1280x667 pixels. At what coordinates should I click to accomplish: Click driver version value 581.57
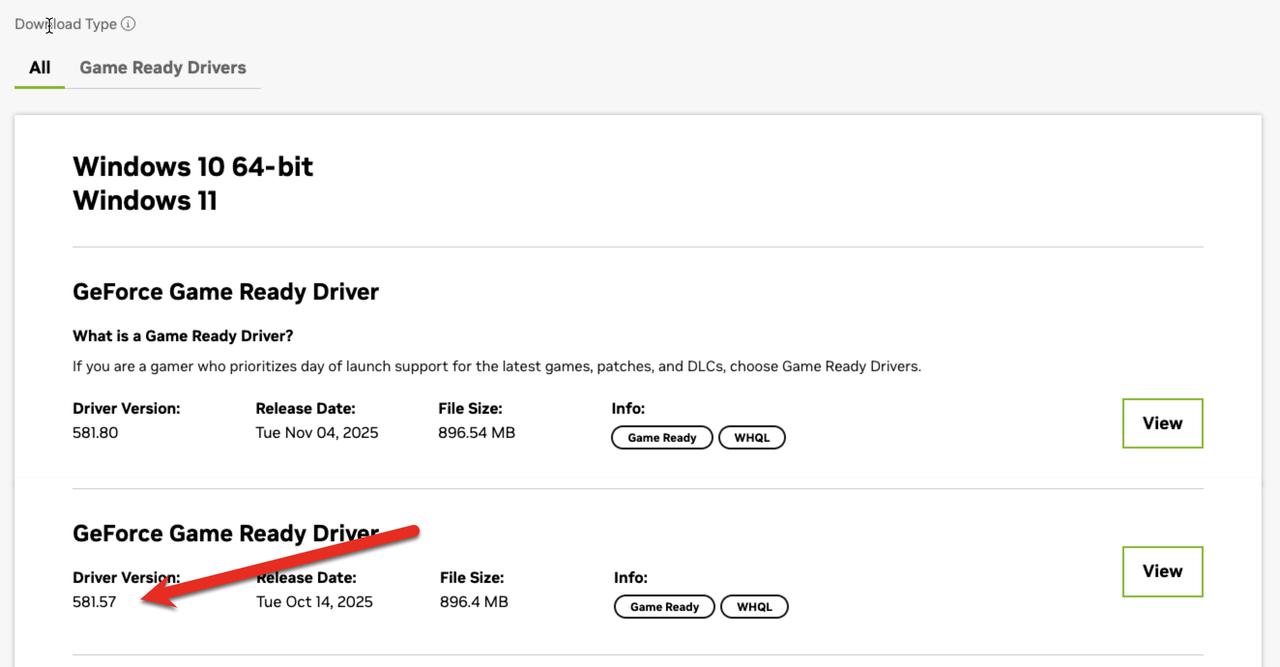(95, 602)
